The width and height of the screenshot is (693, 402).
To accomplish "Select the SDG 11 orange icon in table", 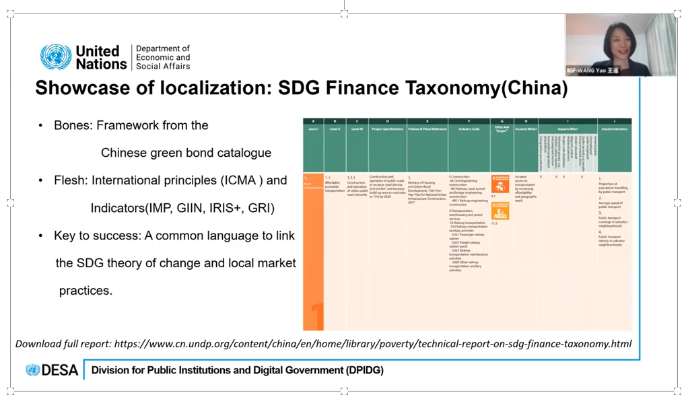I will (x=500, y=211).
